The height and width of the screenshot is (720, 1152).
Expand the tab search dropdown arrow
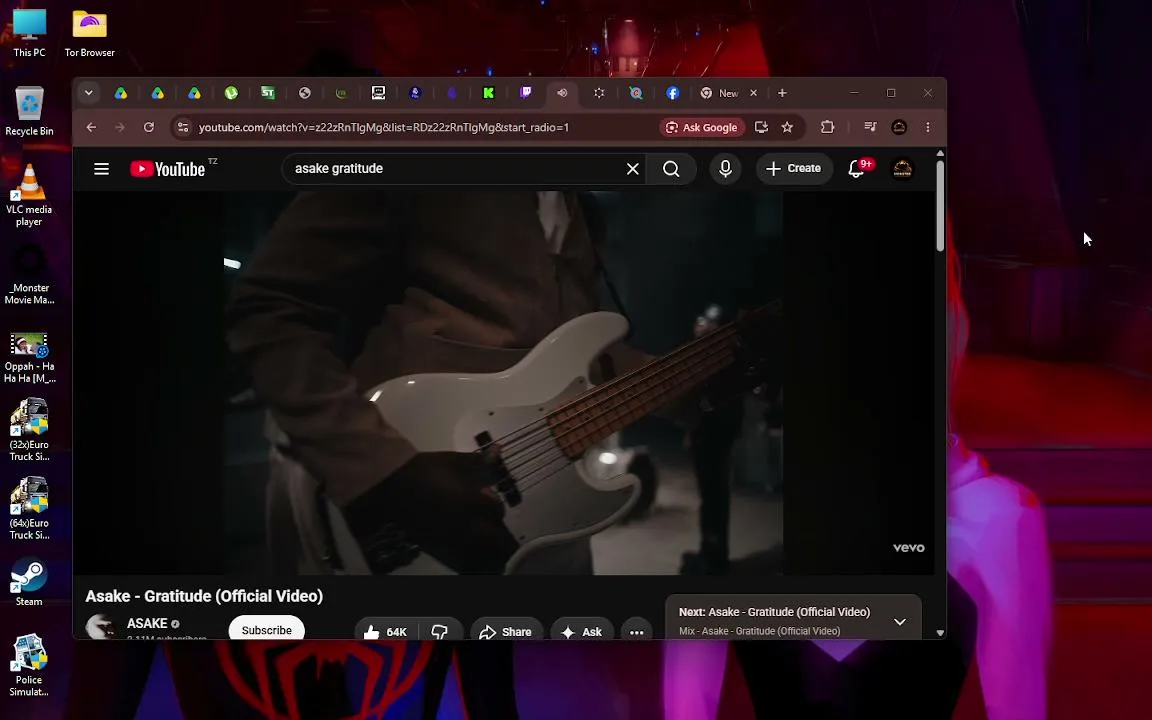click(88, 93)
